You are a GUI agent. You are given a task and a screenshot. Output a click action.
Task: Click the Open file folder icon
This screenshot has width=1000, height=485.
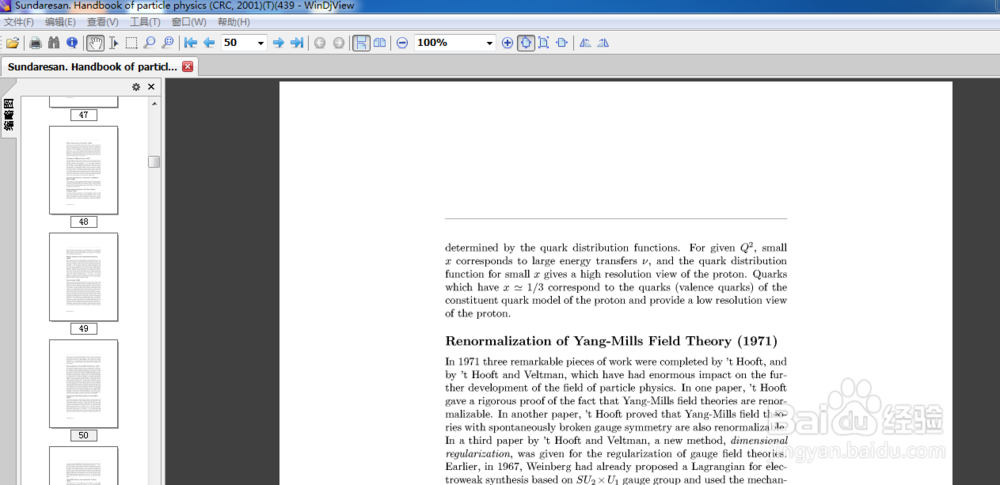click(13, 43)
